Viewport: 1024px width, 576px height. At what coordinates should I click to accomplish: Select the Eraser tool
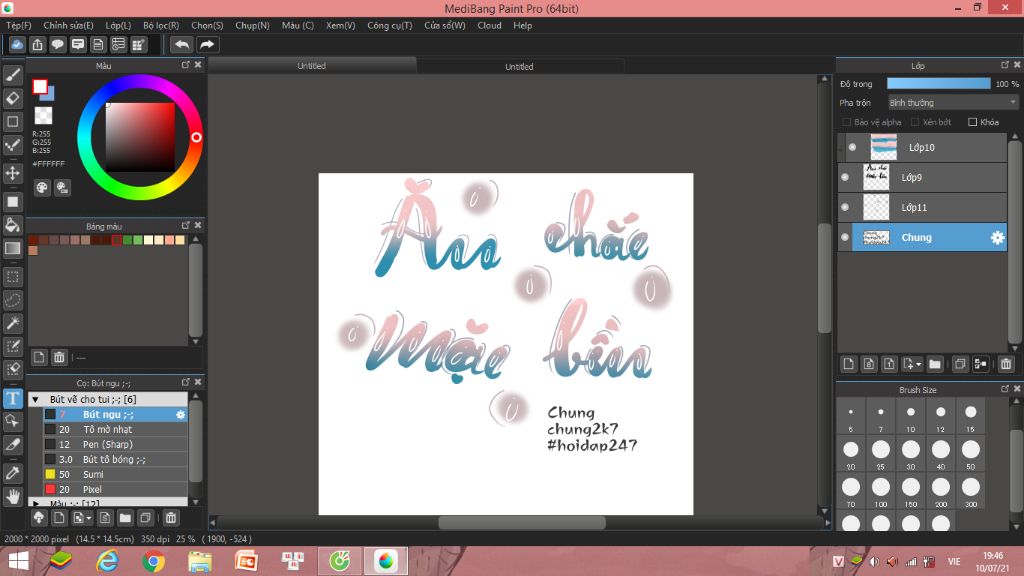tap(12, 99)
